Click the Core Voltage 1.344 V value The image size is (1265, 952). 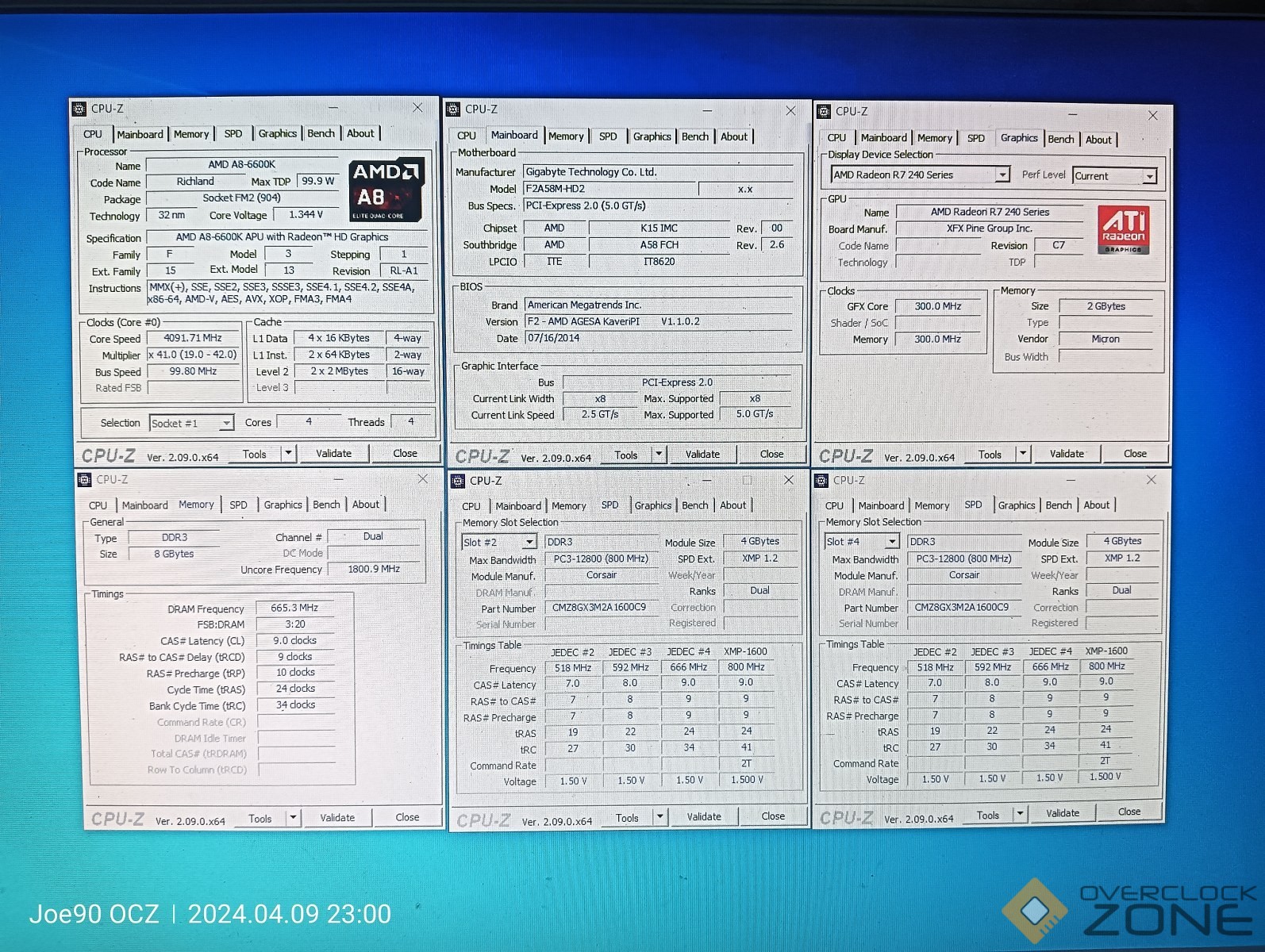306,214
